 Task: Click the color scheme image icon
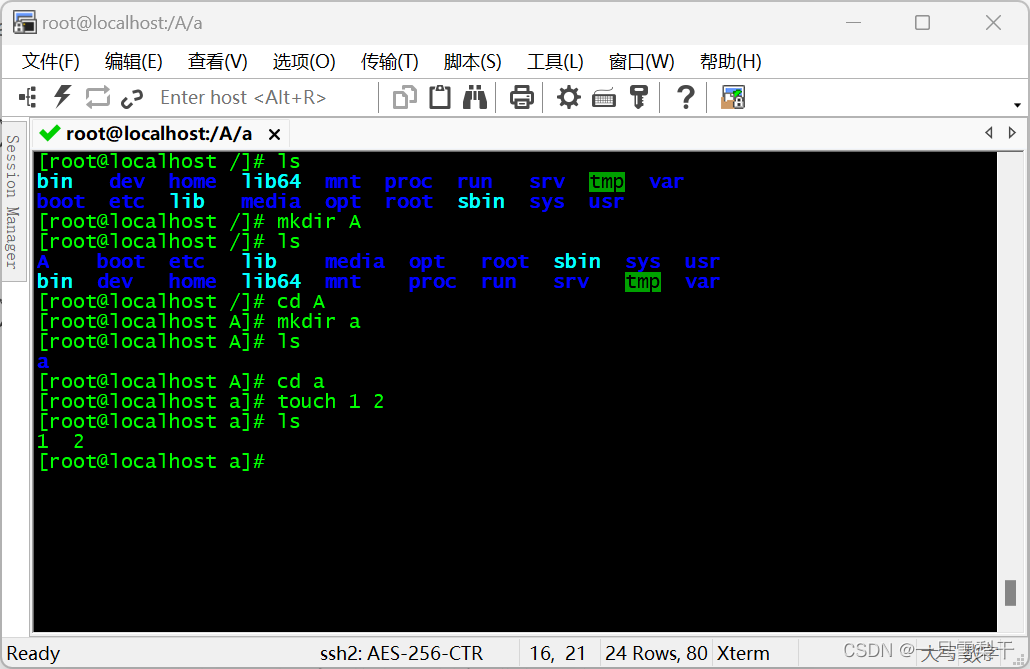[x=733, y=97]
